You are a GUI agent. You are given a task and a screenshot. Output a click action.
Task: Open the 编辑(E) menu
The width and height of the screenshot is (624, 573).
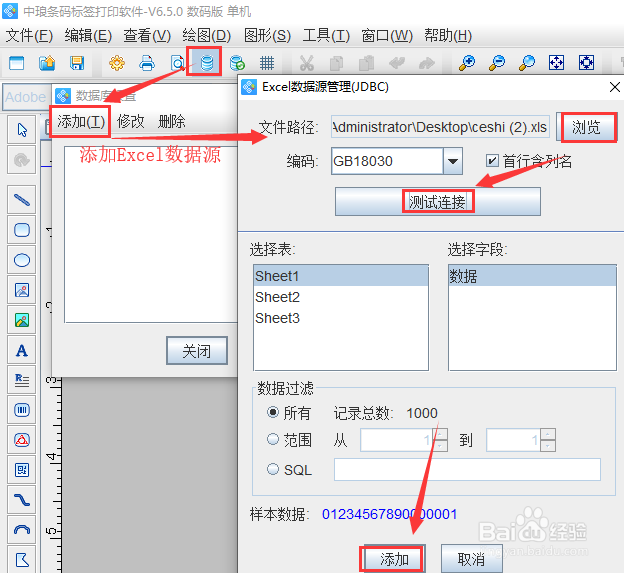point(88,36)
